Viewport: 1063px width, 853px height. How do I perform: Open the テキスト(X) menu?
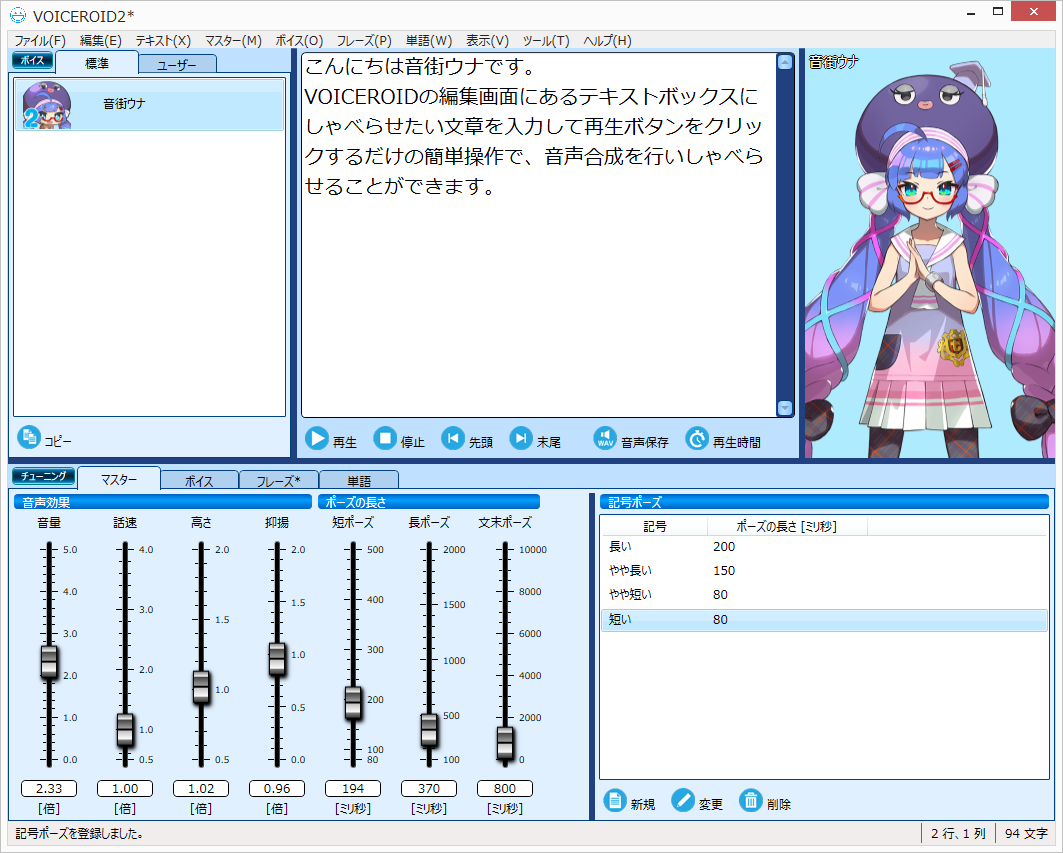click(163, 41)
